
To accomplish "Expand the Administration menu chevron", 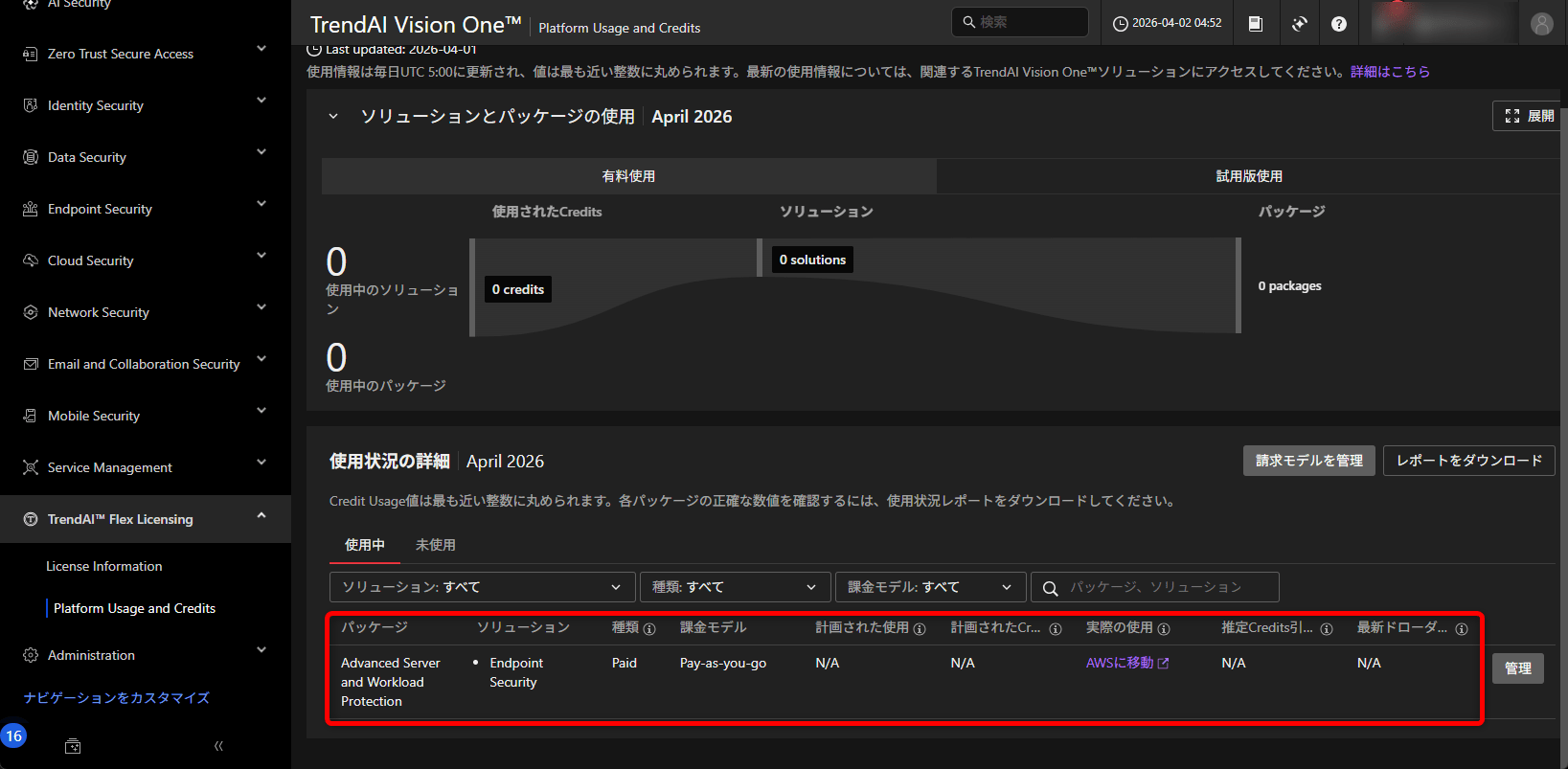I will tap(261, 650).
